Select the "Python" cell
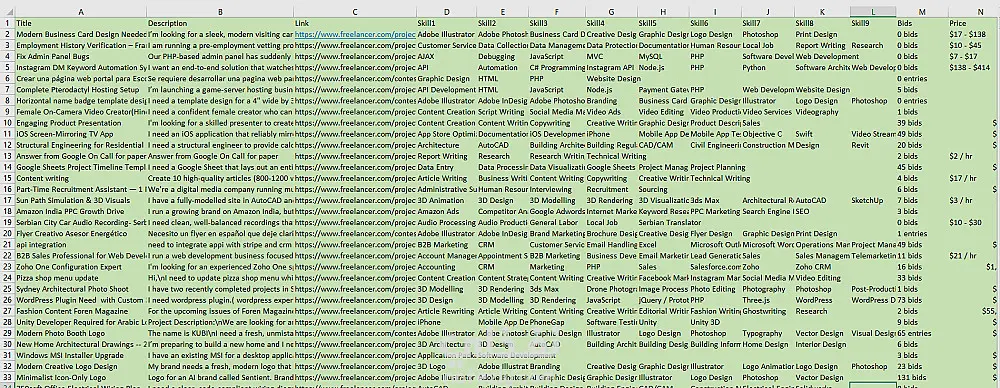Viewport: 1000px width, 388px height. click(768, 68)
